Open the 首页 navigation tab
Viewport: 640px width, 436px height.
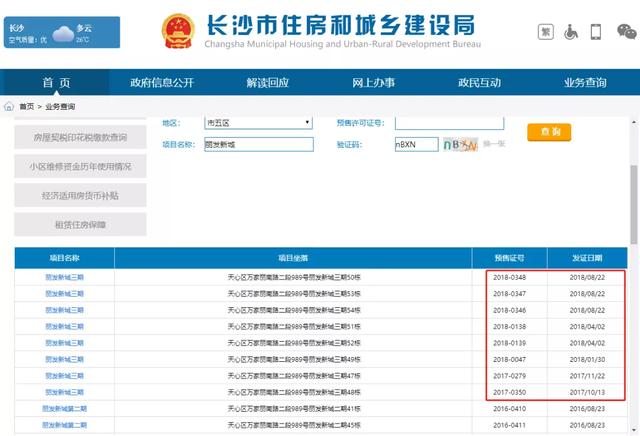(56, 83)
